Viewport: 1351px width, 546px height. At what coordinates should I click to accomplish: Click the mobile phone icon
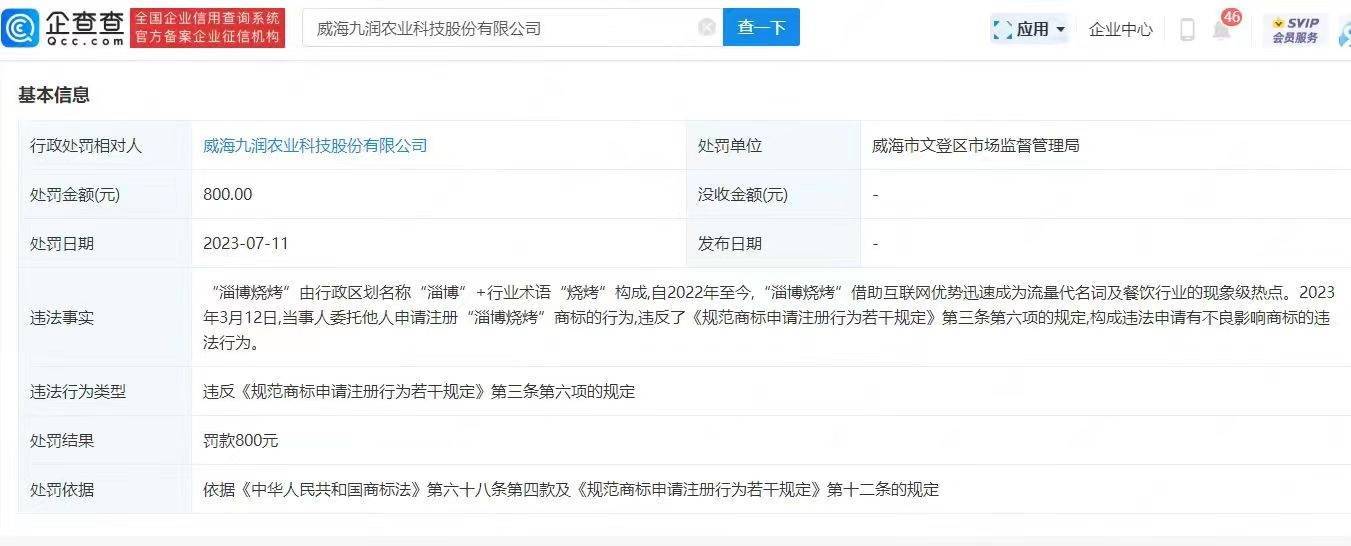click(x=1187, y=29)
